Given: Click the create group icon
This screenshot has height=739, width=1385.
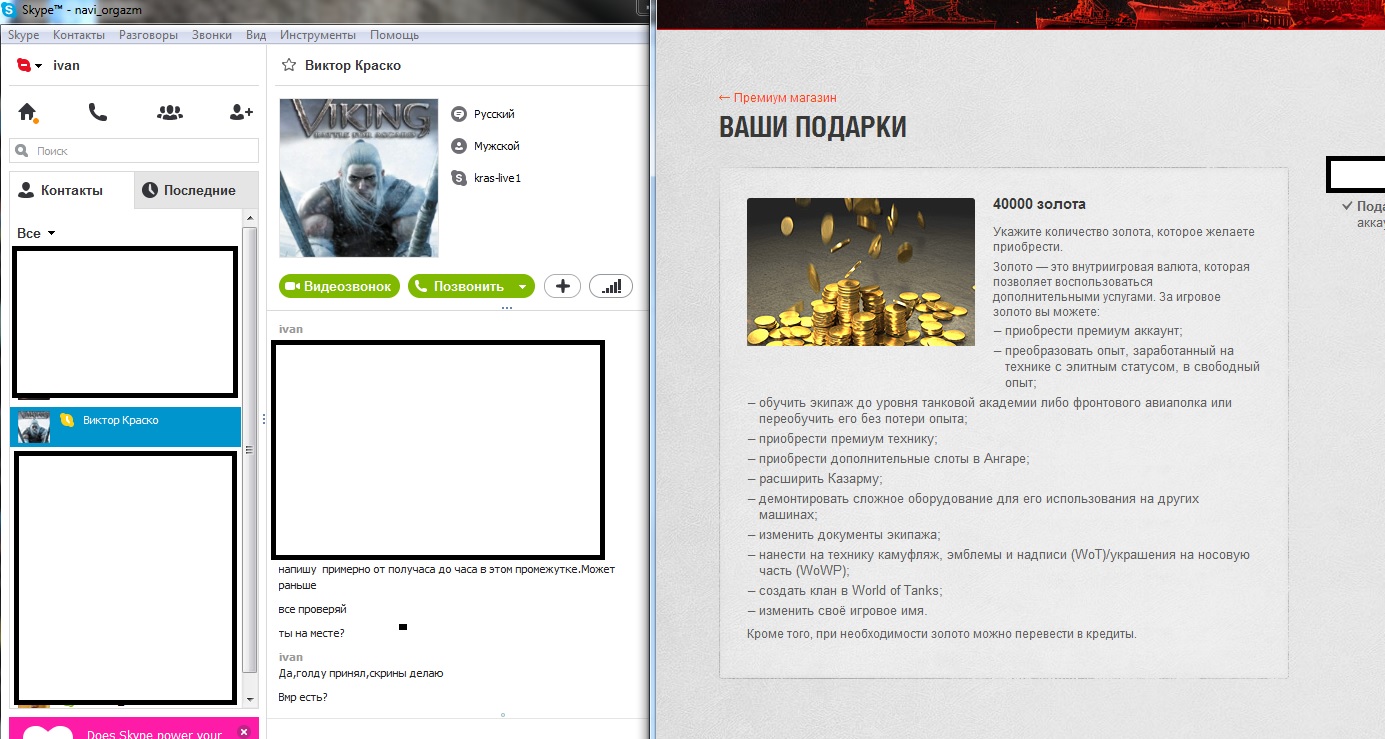Looking at the screenshot, I should [x=170, y=112].
